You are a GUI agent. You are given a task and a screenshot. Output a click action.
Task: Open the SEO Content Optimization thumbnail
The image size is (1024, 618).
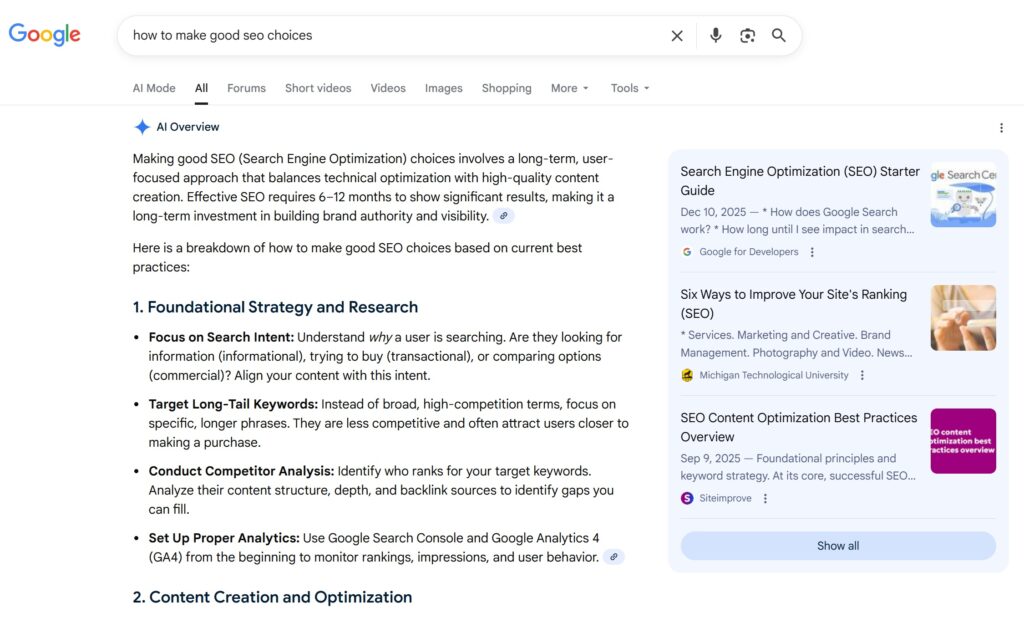pos(962,441)
